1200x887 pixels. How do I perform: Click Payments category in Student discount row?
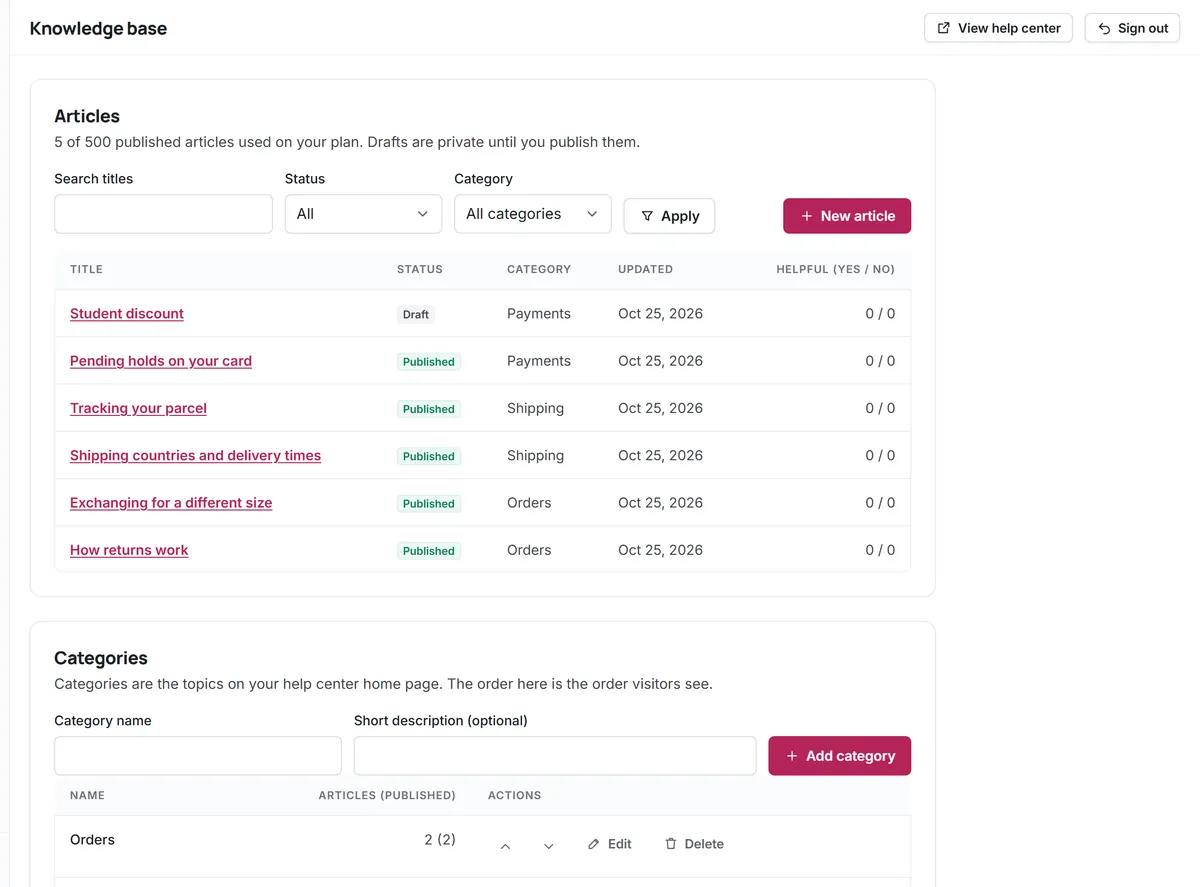coord(539,314)
